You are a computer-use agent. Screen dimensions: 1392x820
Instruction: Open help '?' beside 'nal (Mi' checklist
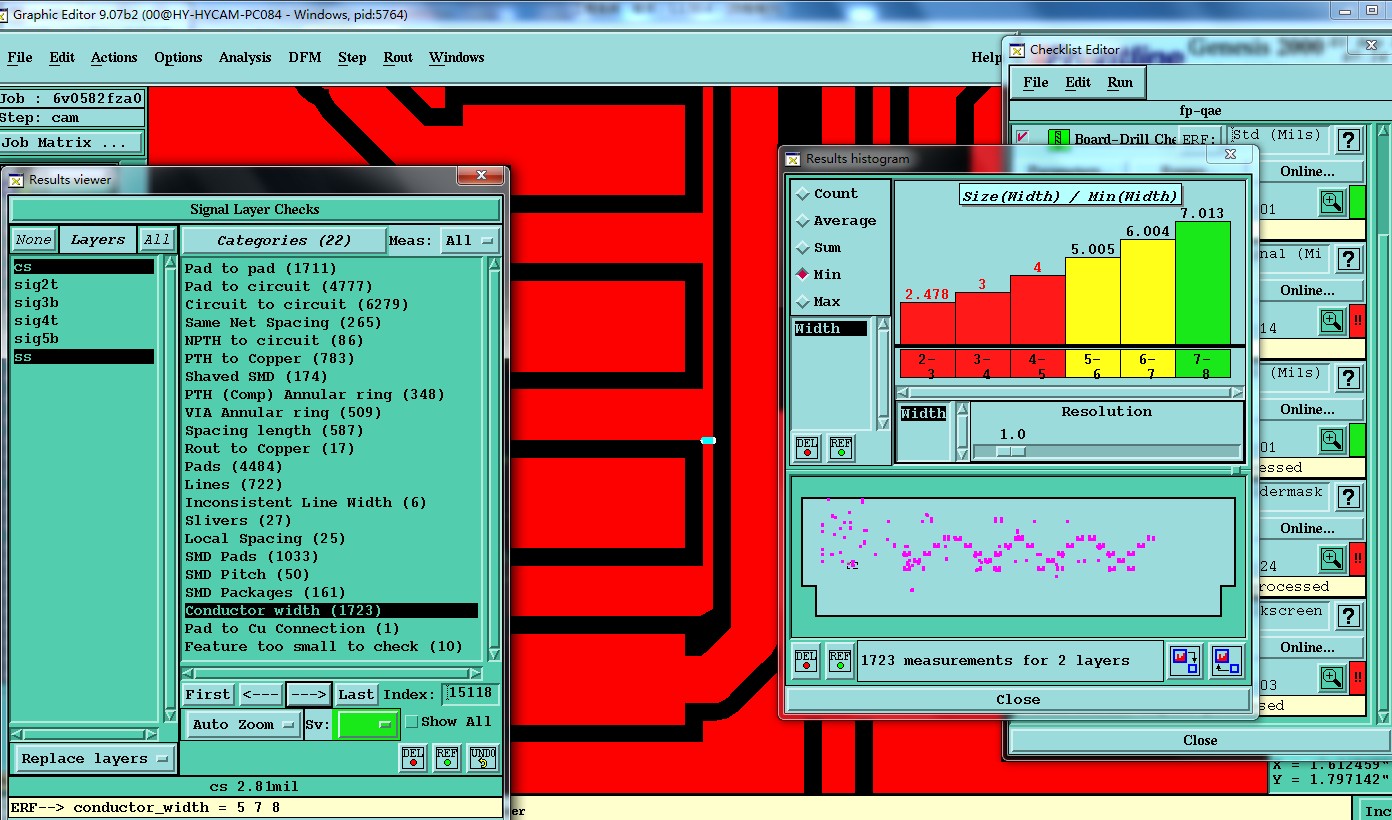click(1349, 259)
